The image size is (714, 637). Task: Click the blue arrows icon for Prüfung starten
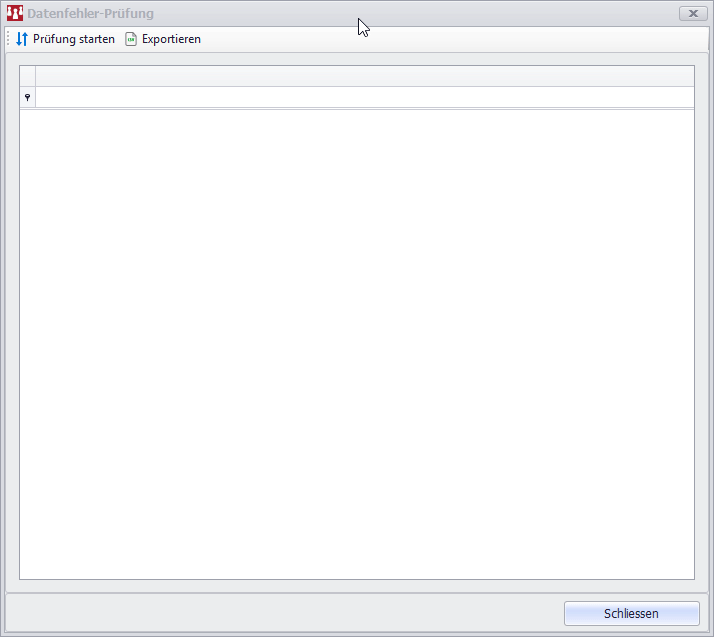22,39
